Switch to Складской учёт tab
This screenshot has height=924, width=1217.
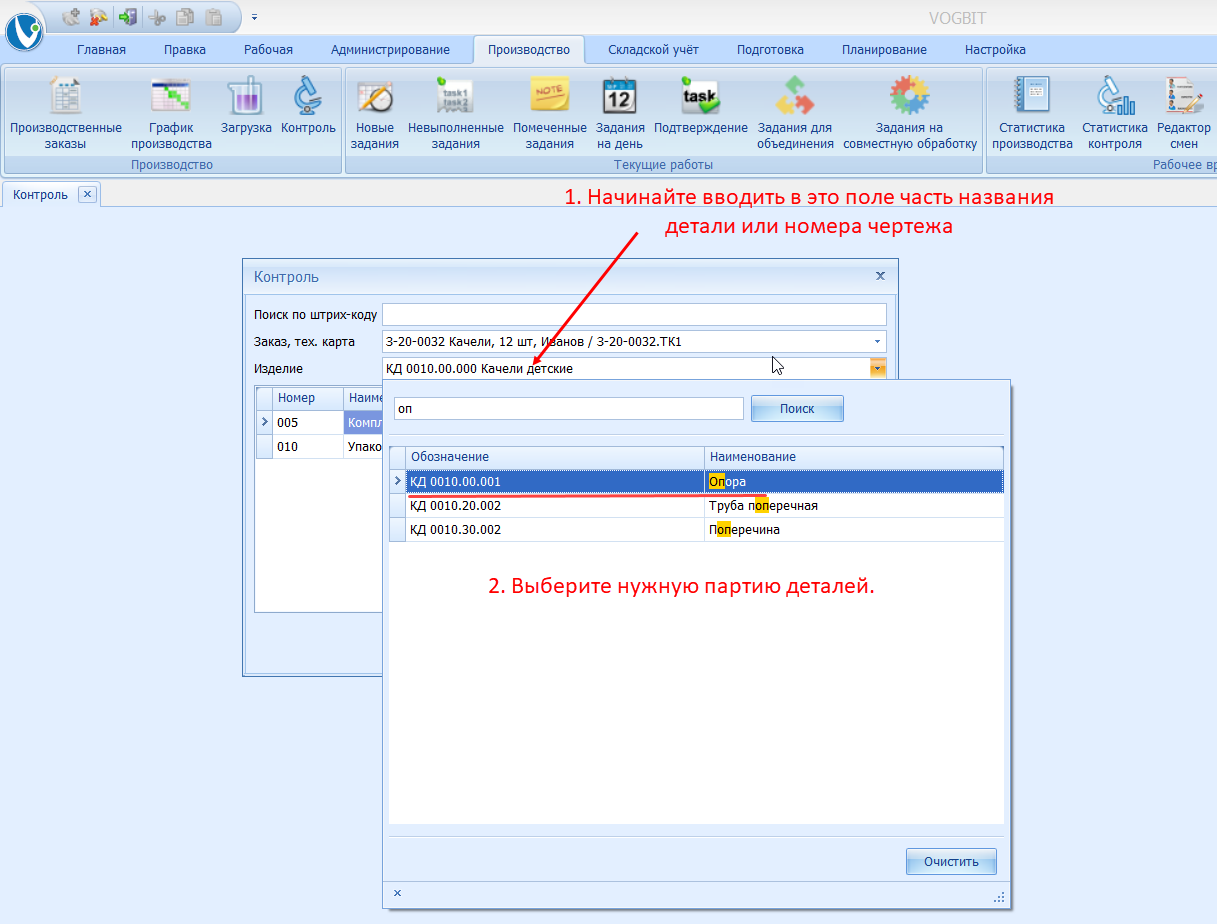click(653, 50)
